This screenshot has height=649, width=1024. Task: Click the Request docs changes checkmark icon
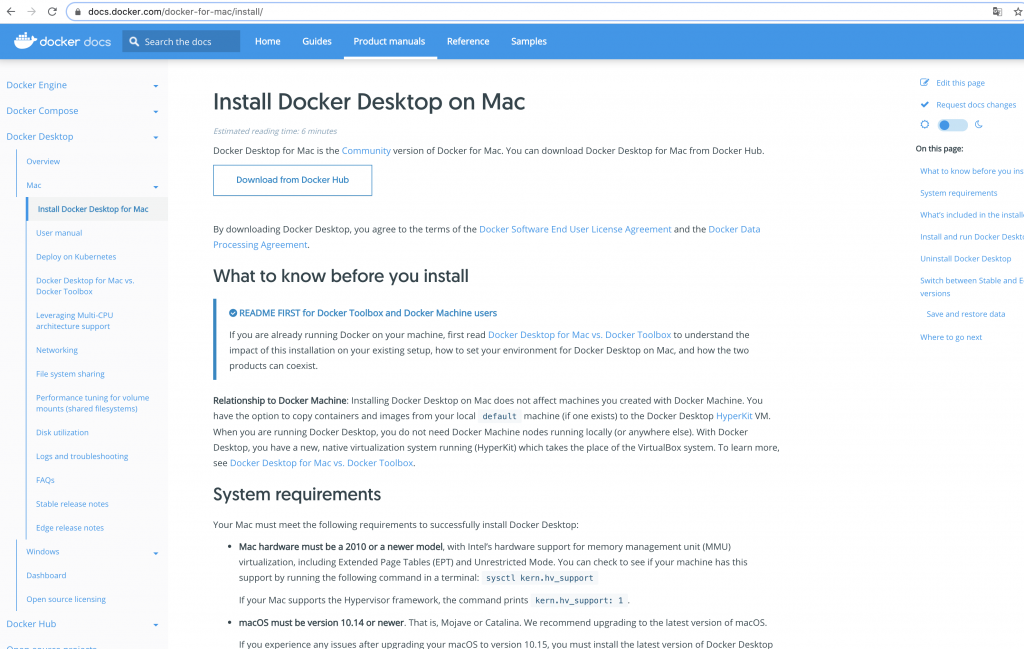point(924,104)
